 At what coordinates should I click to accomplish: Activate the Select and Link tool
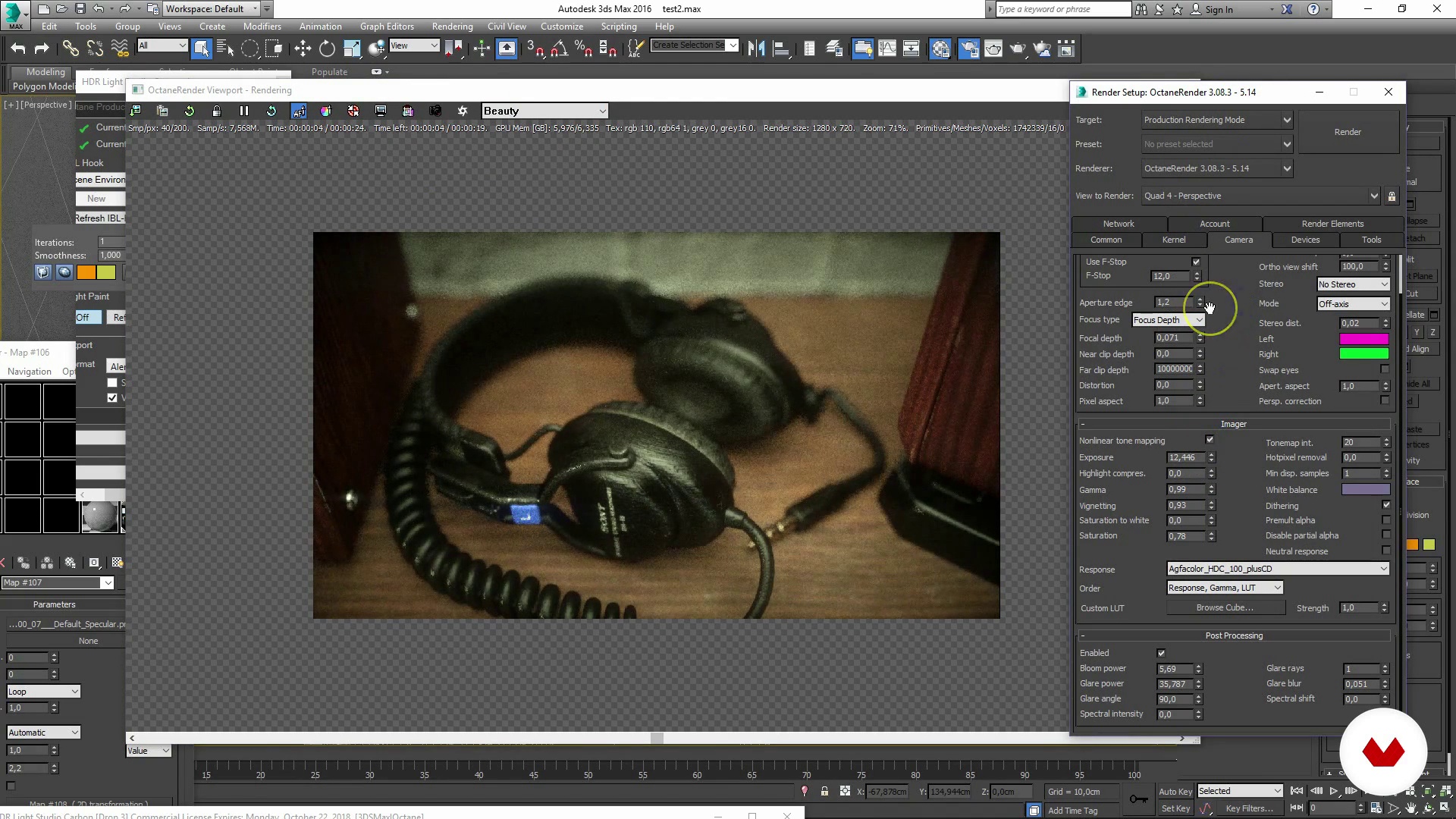pyautogui.click(x=71, y=49)
